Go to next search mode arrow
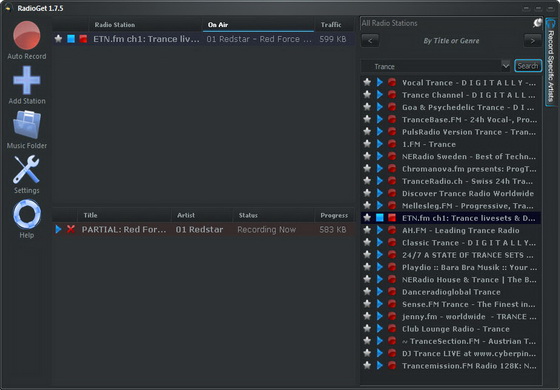Image resolution: width=560 pixels, height=390 pixels. [532, 41]
